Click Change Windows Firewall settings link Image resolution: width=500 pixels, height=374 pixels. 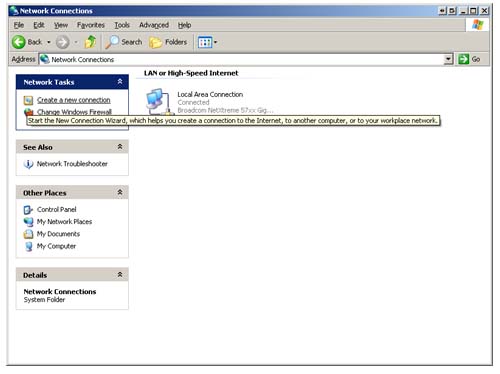coord(74,112)
